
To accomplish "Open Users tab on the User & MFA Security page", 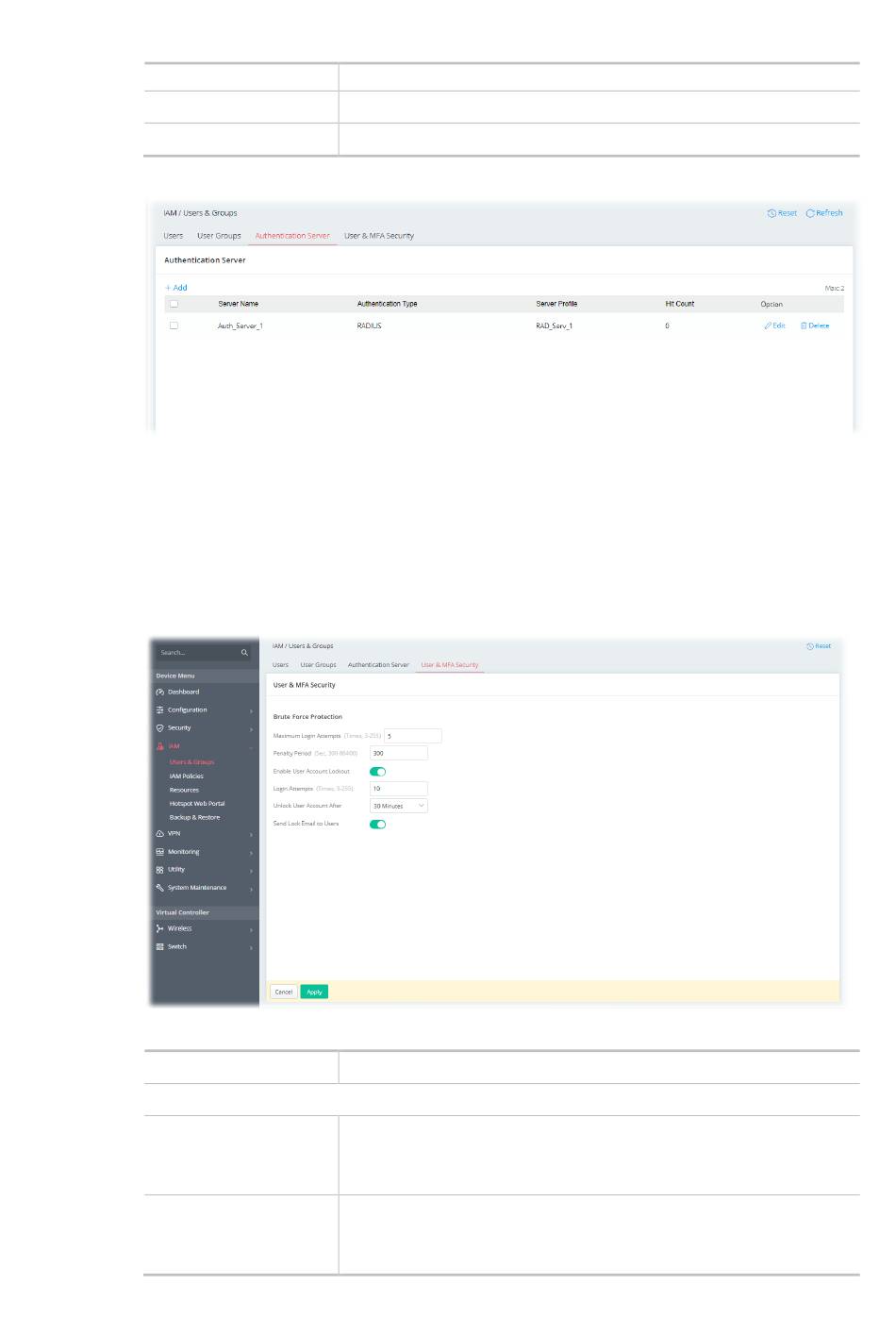I will pos(280,665).
